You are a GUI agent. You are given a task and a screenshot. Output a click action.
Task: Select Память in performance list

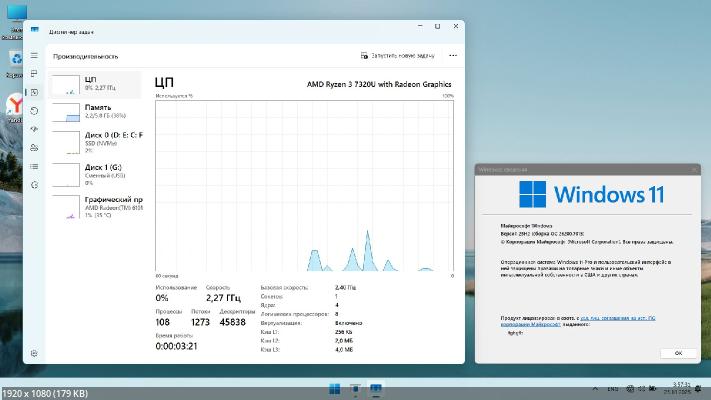[97, 111]
